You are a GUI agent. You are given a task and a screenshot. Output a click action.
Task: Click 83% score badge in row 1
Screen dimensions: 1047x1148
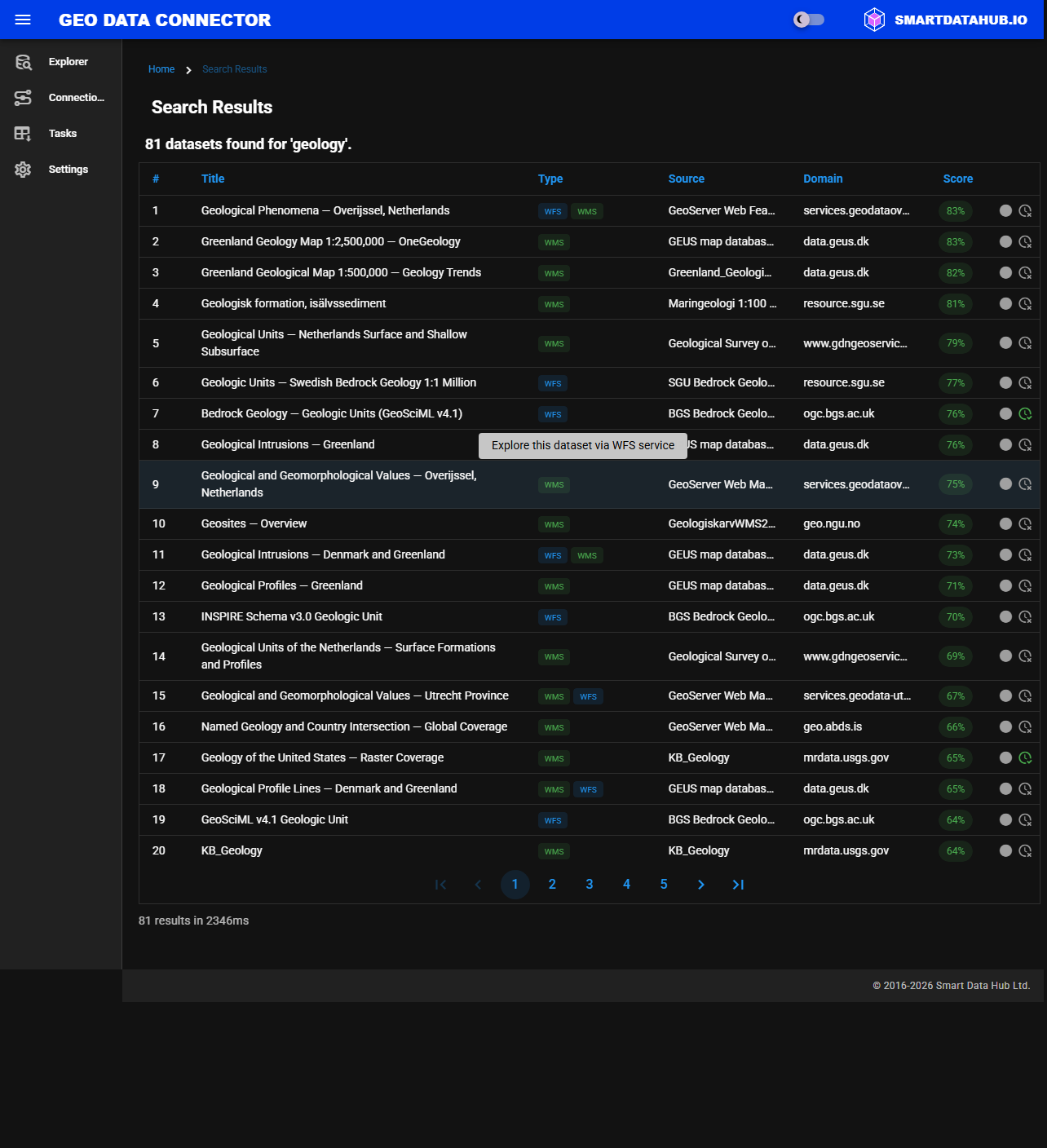tap(956, 210)
